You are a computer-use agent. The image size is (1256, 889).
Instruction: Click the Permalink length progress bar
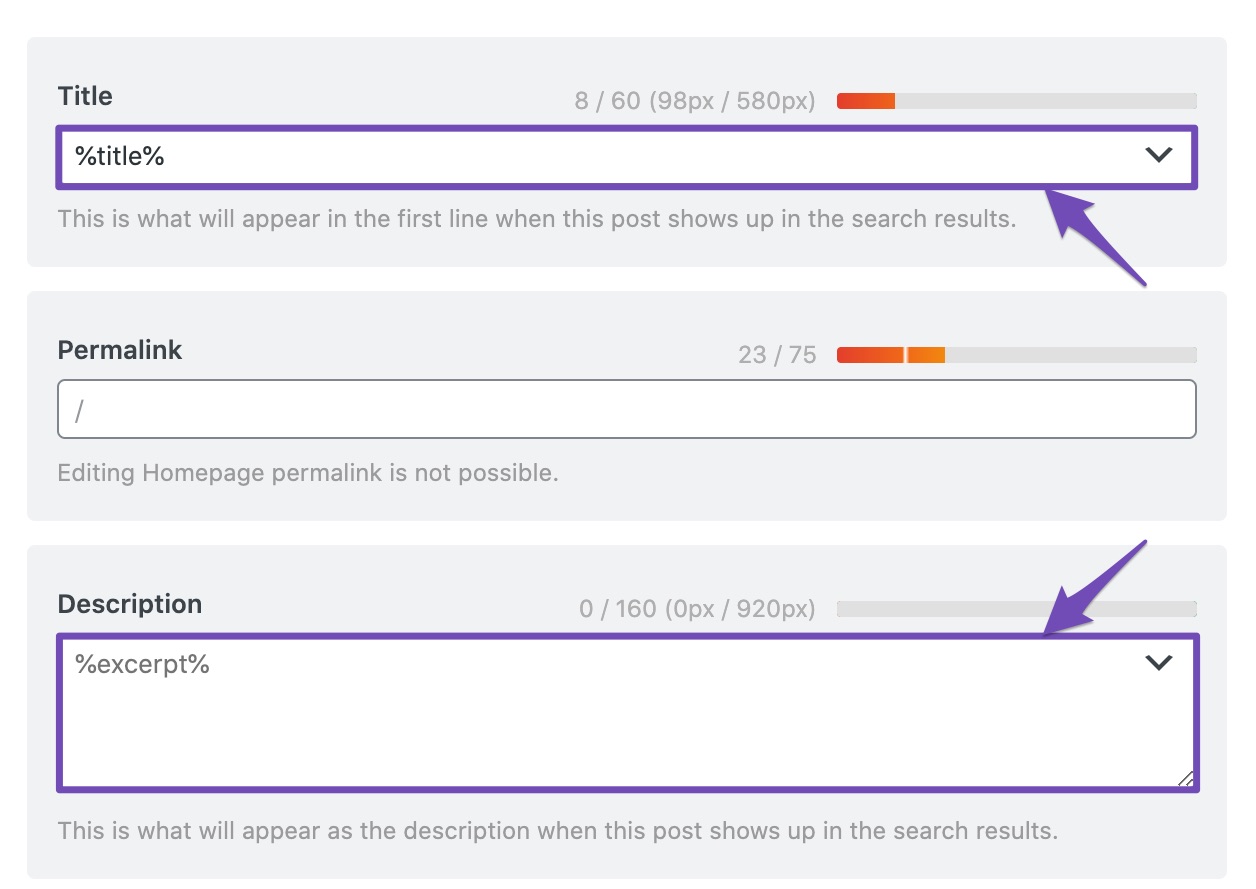click(1016, 355)
